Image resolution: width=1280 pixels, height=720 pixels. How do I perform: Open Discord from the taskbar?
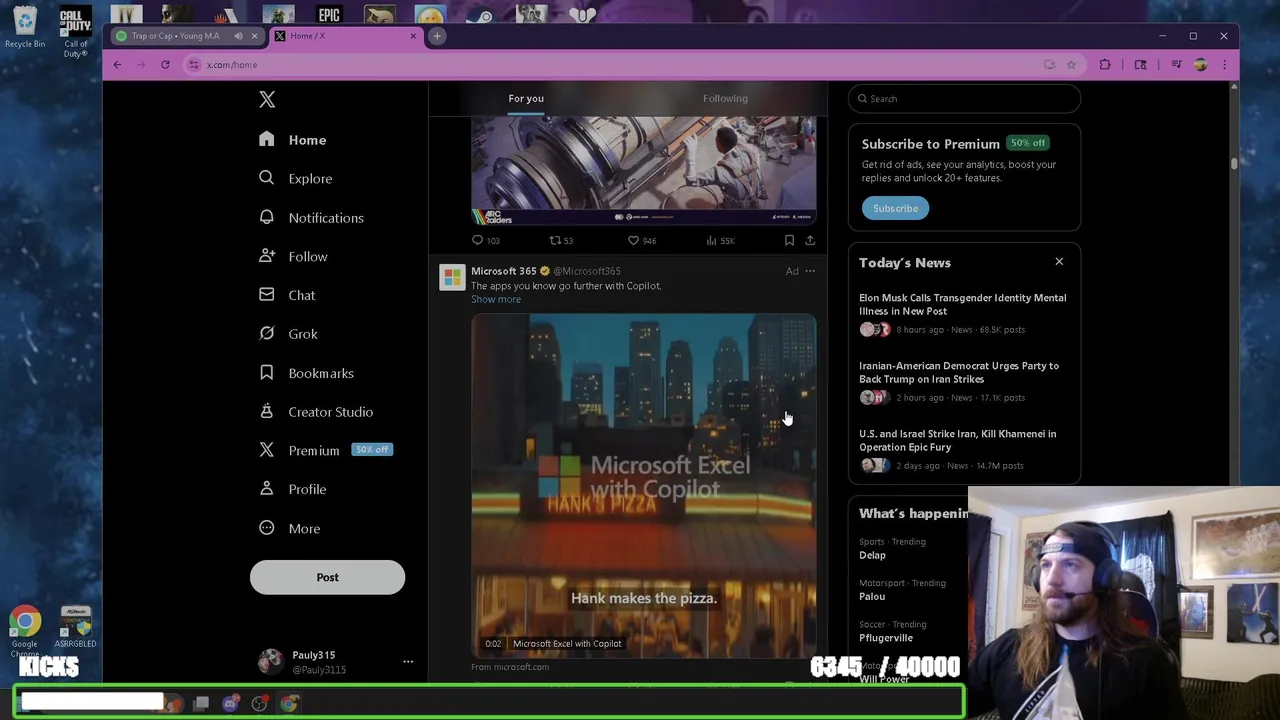click(x=230, y=703)
